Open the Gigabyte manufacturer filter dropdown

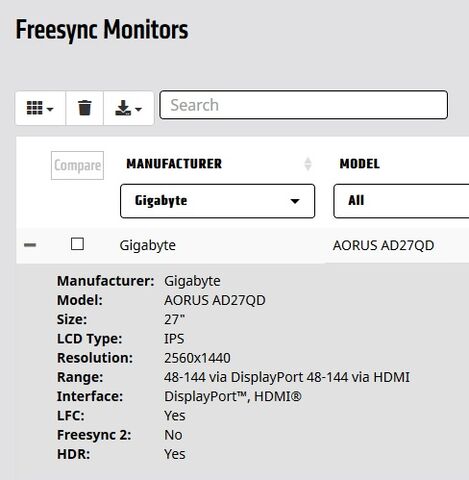pyautogui.click(x=217, y=201)
